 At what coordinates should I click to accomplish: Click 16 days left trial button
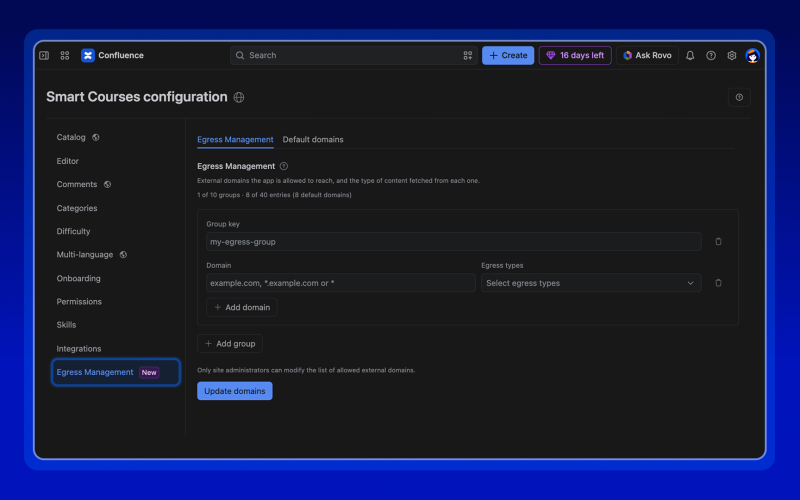575,55
